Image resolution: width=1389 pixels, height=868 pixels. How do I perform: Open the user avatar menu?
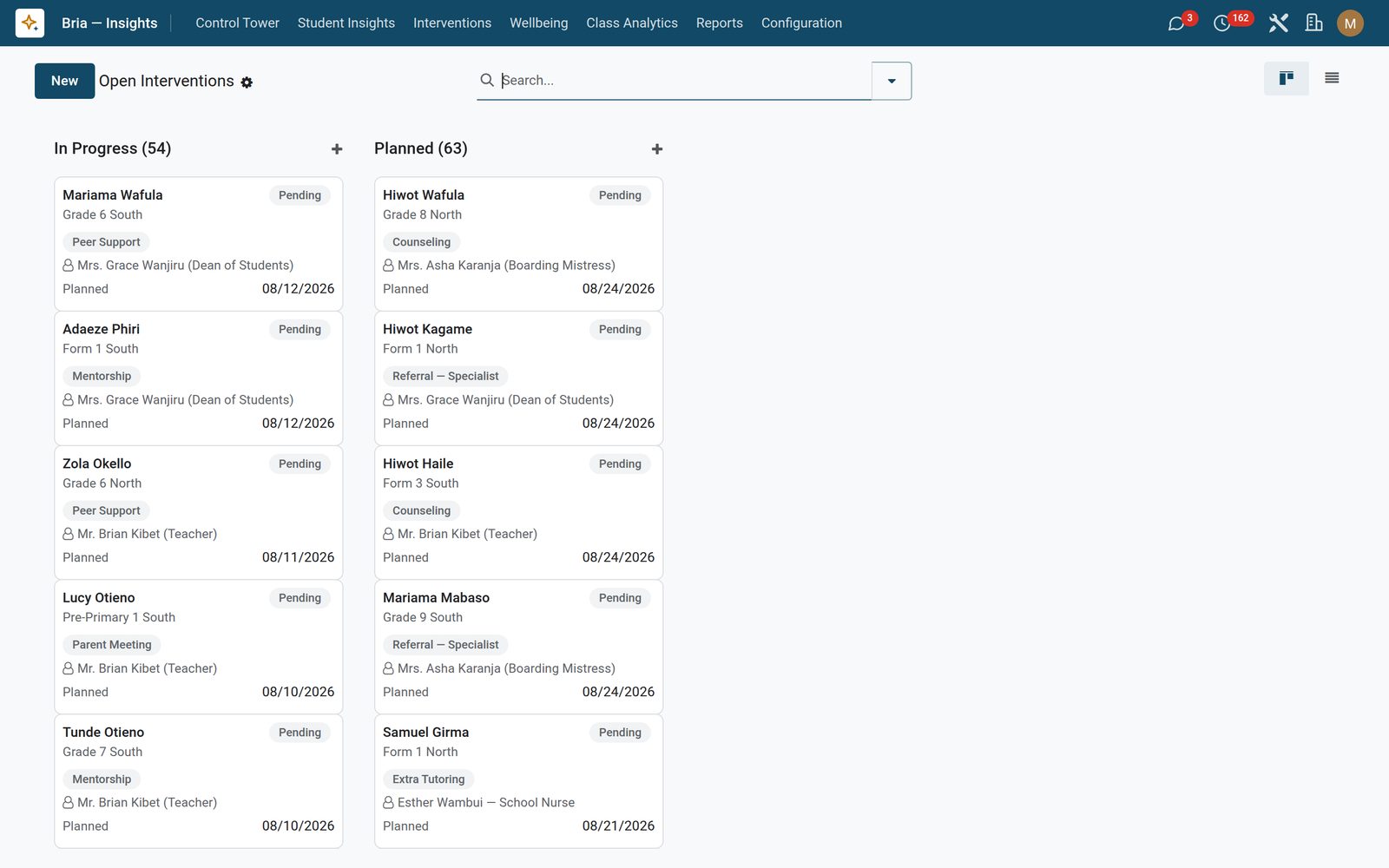[x=1350, y=23]
